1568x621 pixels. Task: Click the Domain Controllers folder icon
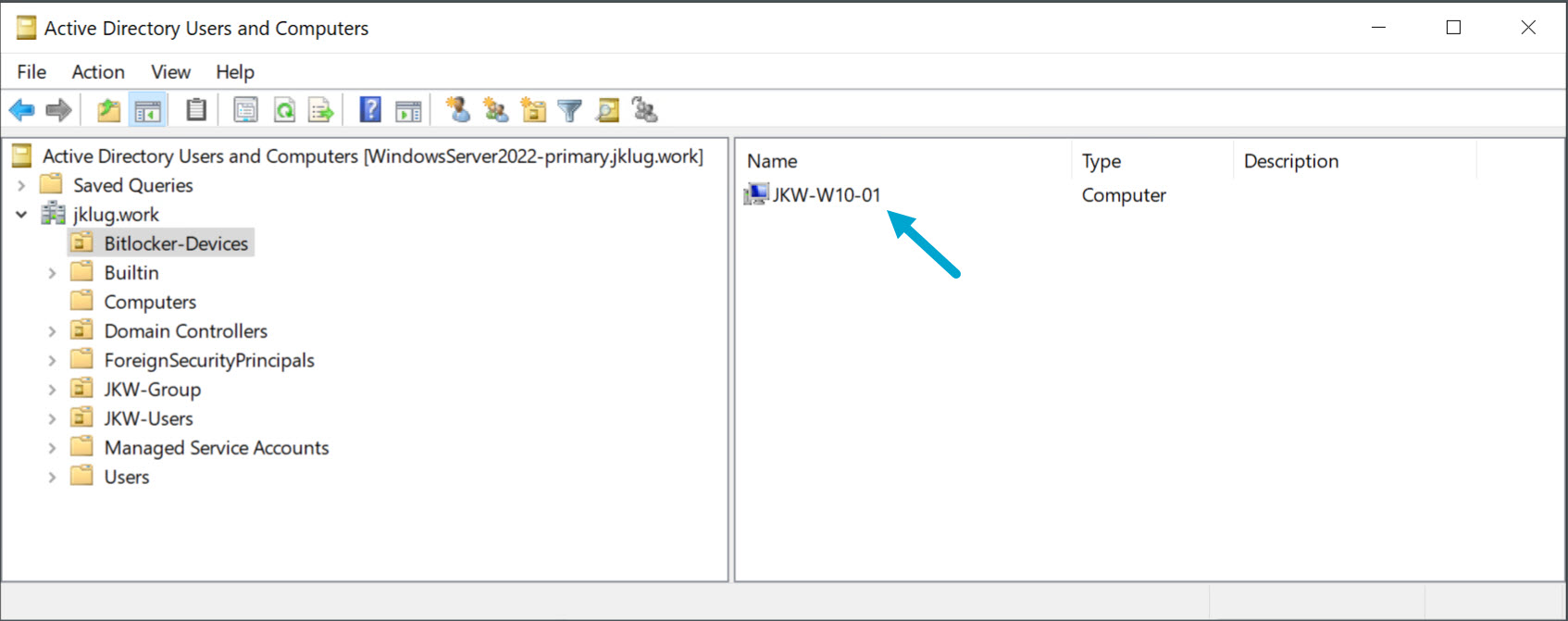[x=82, y=330]
